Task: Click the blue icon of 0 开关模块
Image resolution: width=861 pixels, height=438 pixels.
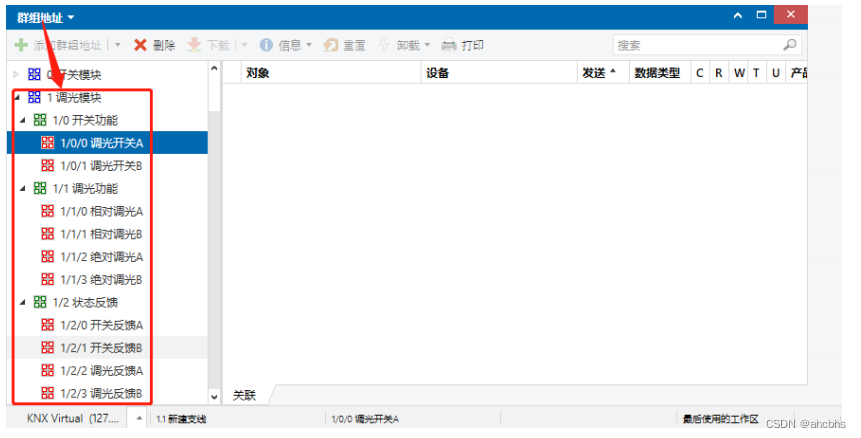Action: [x=34, y=74]
